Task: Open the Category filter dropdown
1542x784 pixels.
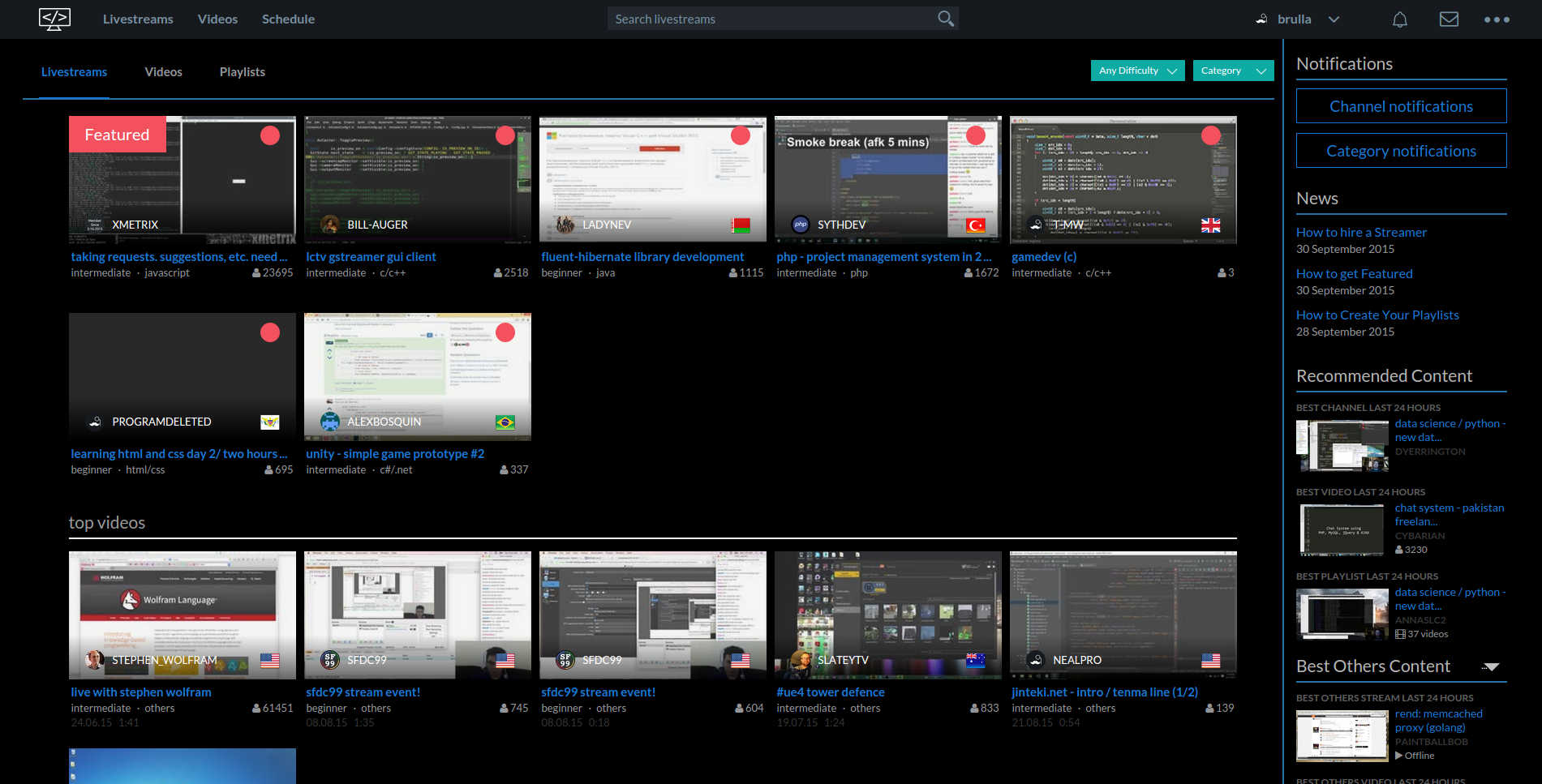Action: [1233, 71]
